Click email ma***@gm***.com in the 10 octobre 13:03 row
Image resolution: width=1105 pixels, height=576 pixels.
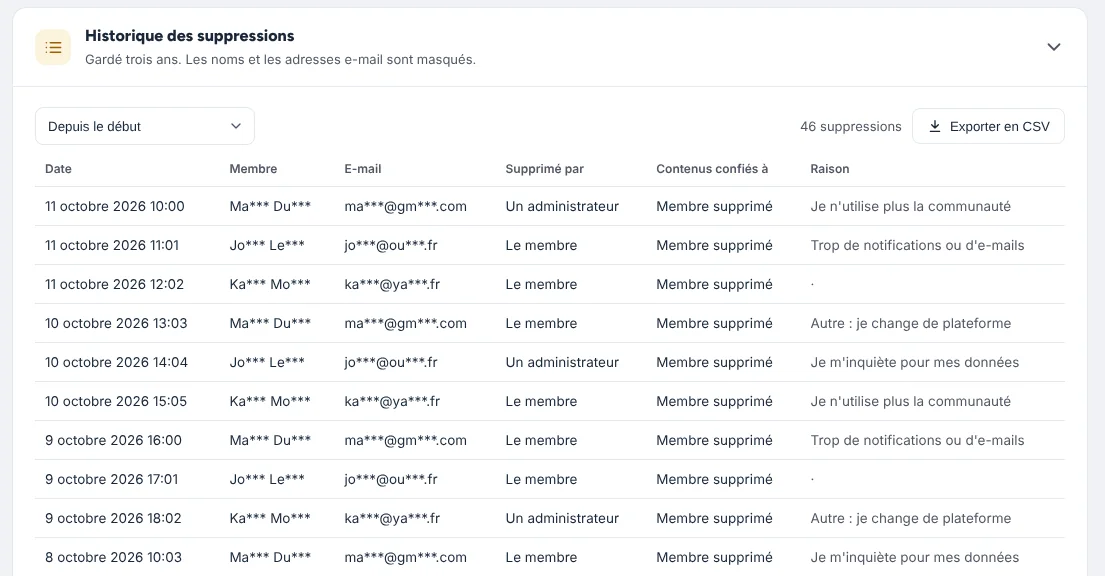pyautogui.click(x=405, y=324)
